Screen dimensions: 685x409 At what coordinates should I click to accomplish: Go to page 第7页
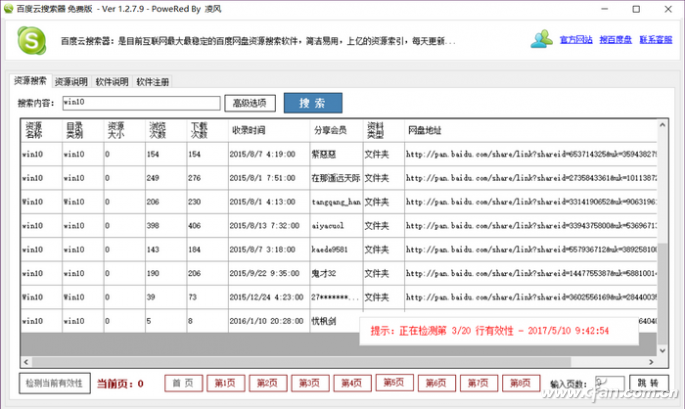pos(479,383)
